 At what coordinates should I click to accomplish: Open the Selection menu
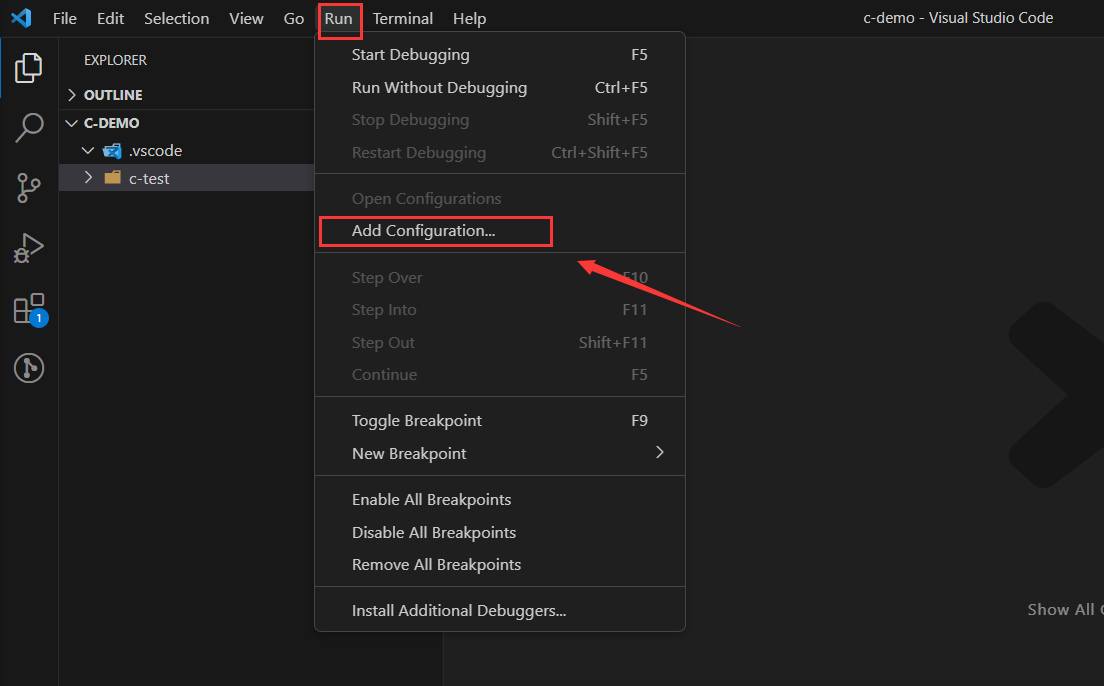click(x=177, y=18)
